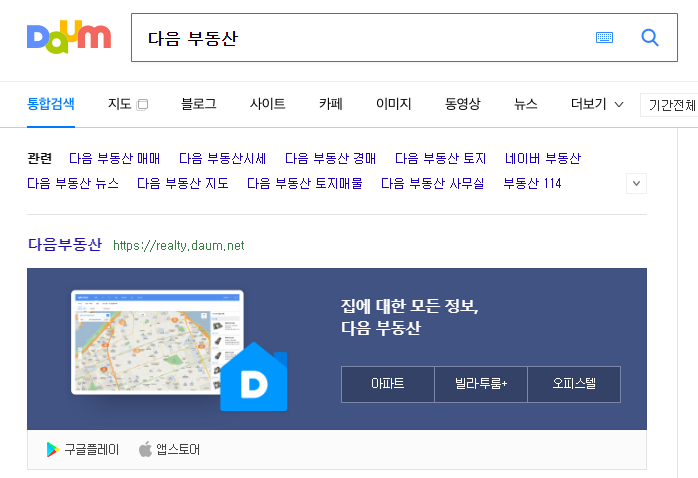Click the Google Play icon
The image size is (698, 478).
click(x=53, y=450)
